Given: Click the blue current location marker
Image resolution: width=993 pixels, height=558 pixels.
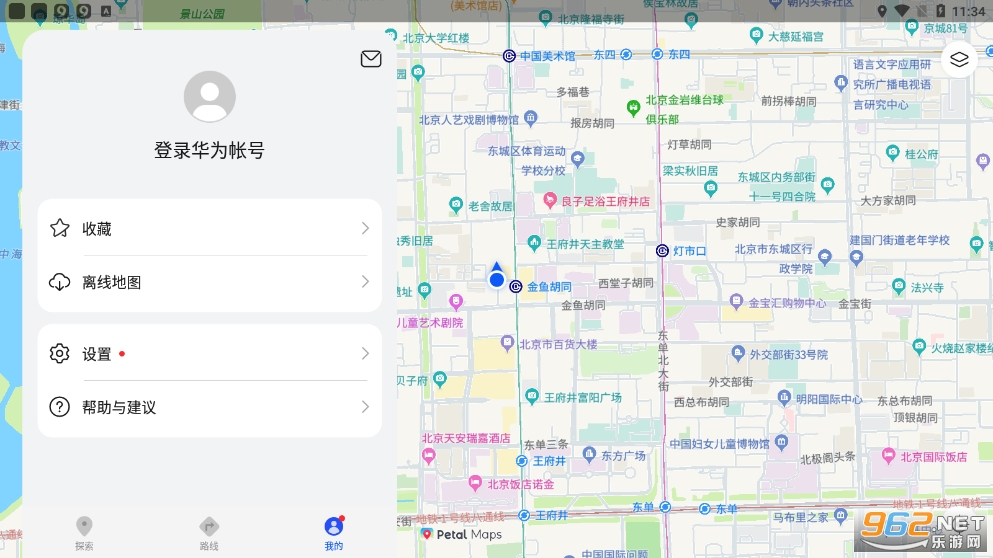Looking at the screenshot, I should coord(497,278).
